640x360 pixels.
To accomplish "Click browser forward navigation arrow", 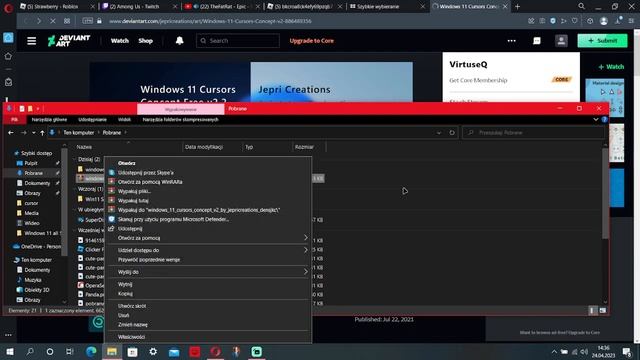I will pyautogui.click(x=39, y=21).
